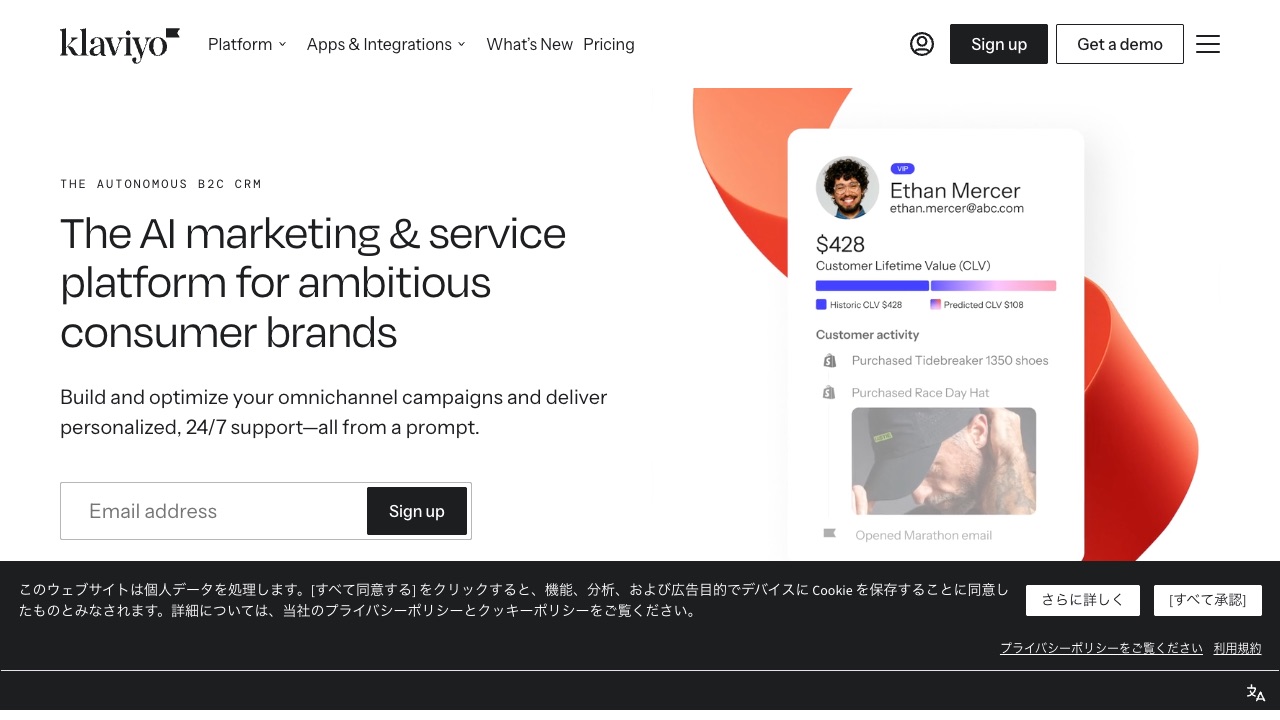Click the Get a demo button
The width and height of the screenshot is (1280, 720).
coord(1120,44)
